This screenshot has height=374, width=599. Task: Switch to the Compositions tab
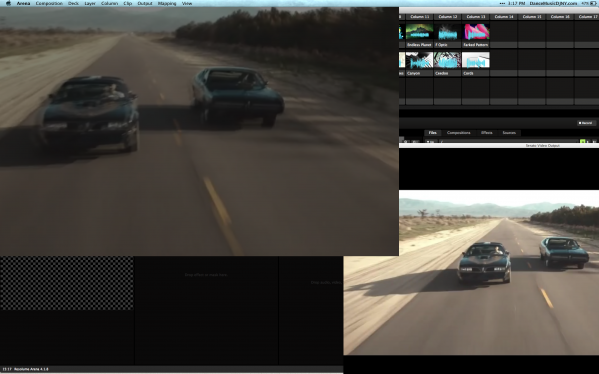(458, 133)
